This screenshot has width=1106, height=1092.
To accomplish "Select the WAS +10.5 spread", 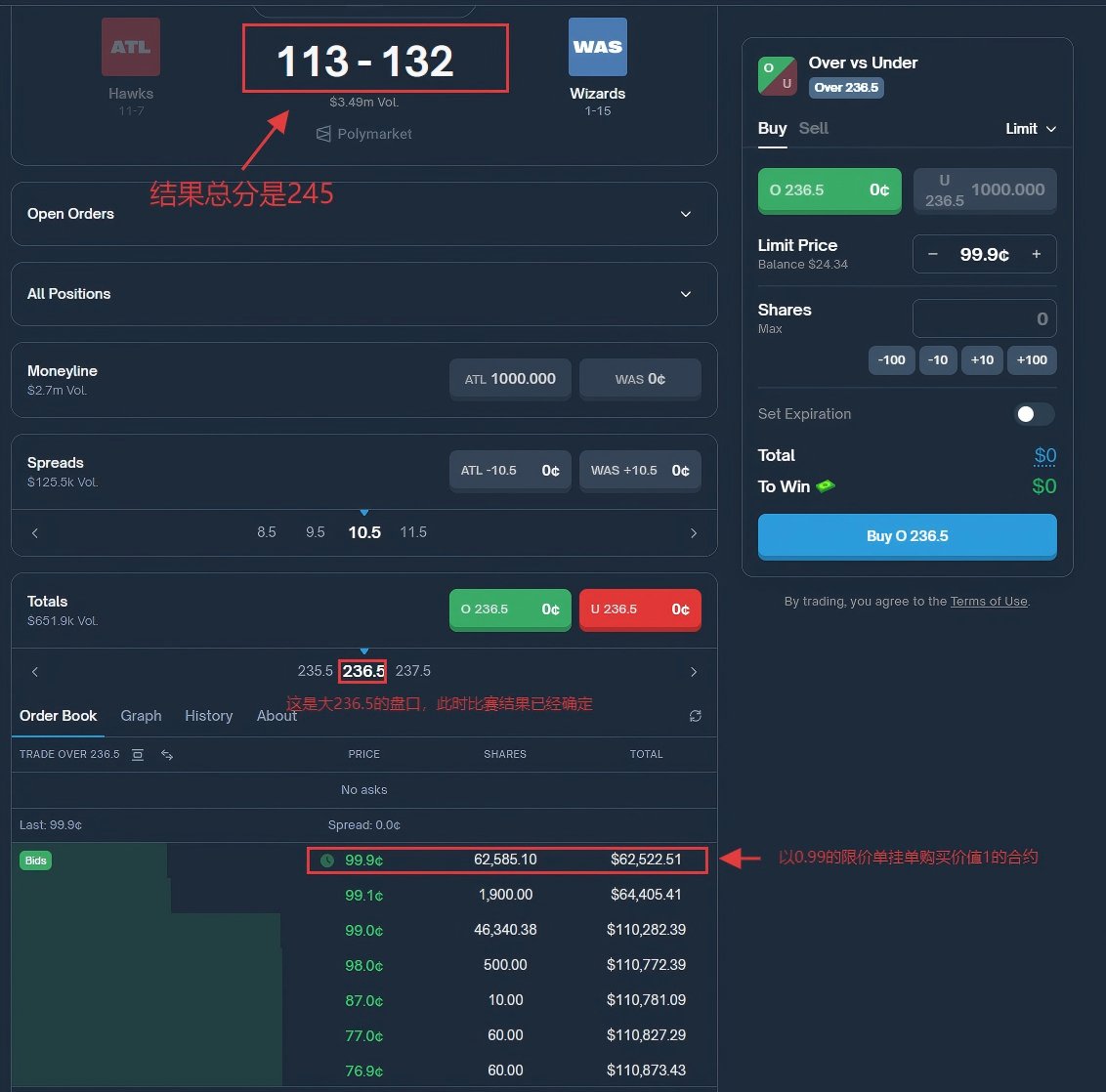I will pyautogui.click(x=640, y=471).
